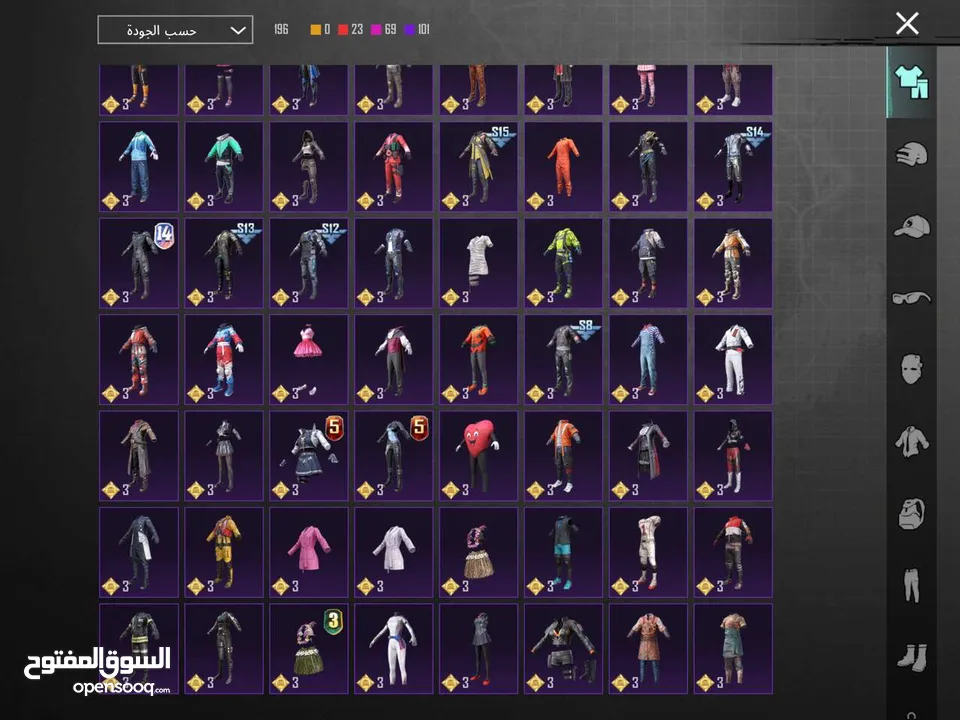Pick the teal shorts sports outfit
Image resolution: width=960 pixels, height=720 pixels.
click(x=563, y=552)
